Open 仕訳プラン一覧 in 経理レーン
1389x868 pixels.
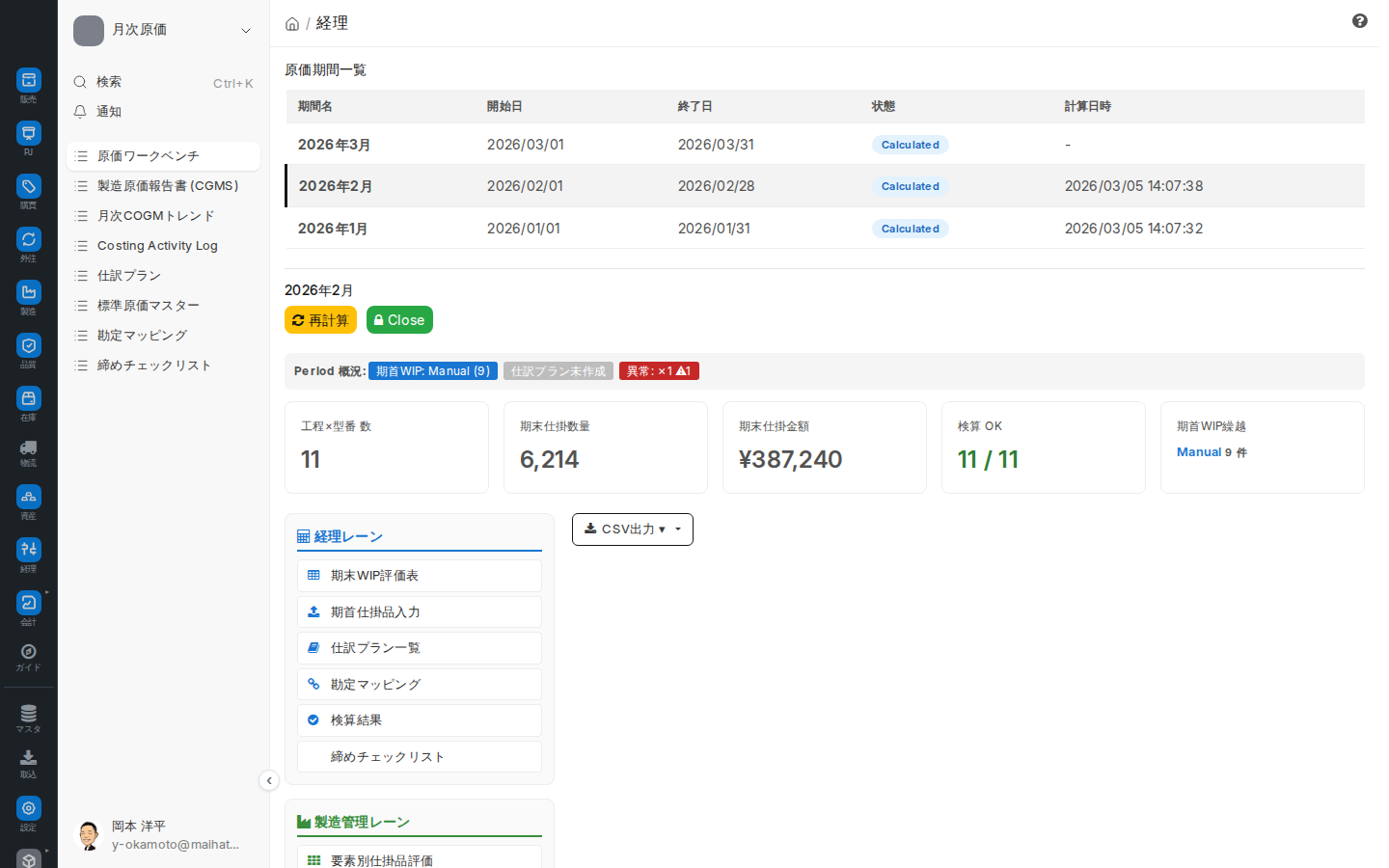pyautogui.click(x=420, y=648)
